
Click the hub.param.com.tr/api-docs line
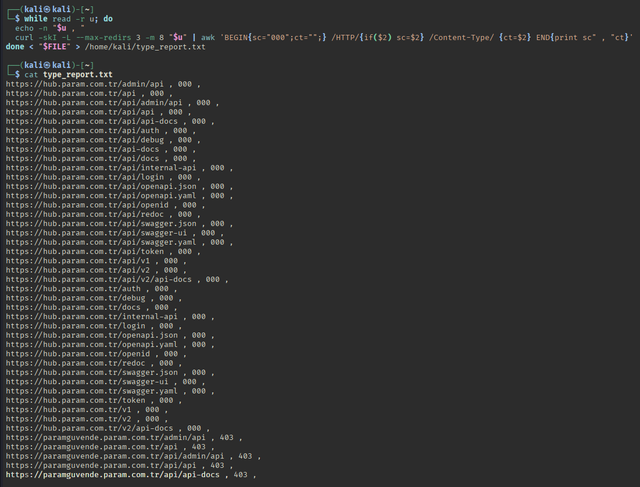[x=100, y=149]
